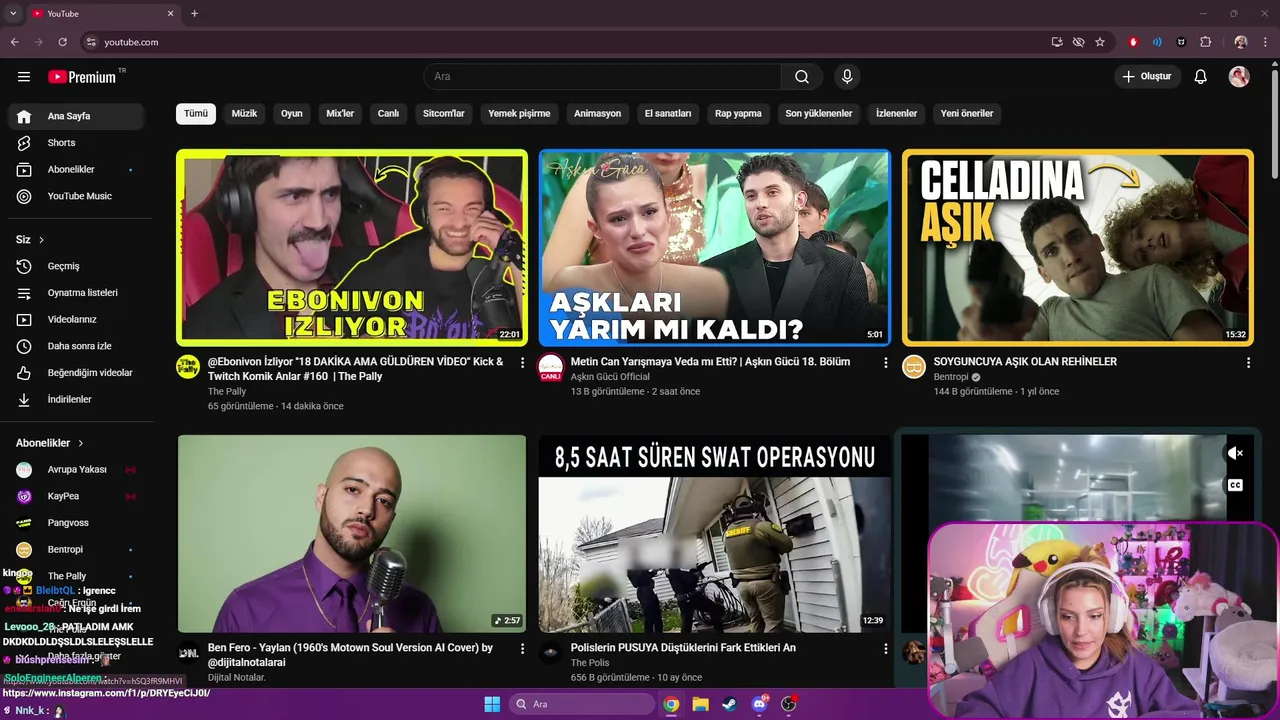This screenshot has width=1280, height=720.
Task: Open Pangvoss channel subscription
Action: click(x=76, y=523)
